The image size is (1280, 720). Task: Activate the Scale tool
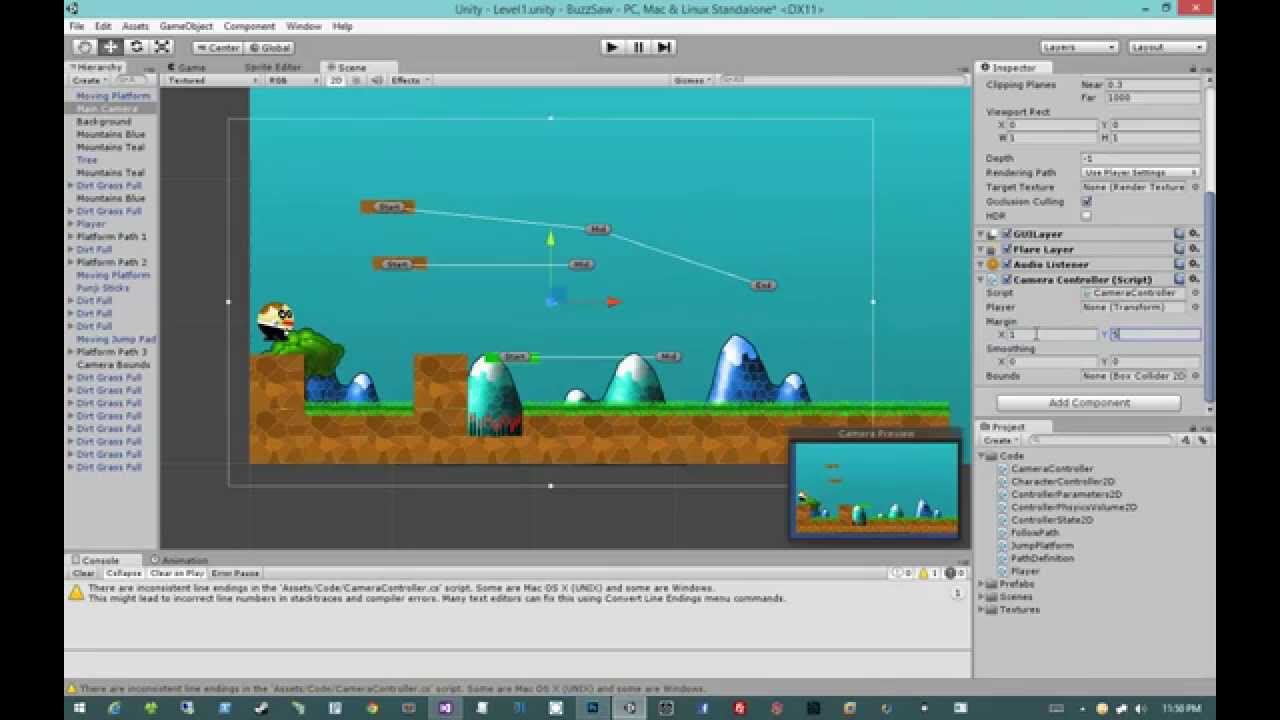coord(161,46)
